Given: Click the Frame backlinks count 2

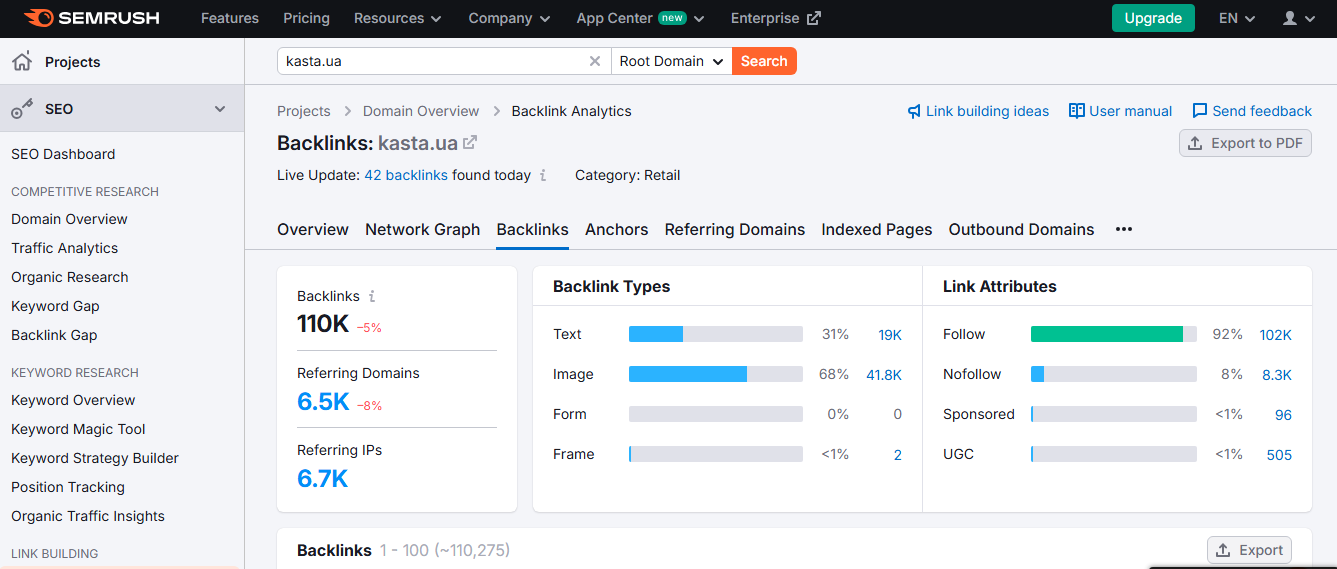Looking at the screenshot, I should [898, 455].
